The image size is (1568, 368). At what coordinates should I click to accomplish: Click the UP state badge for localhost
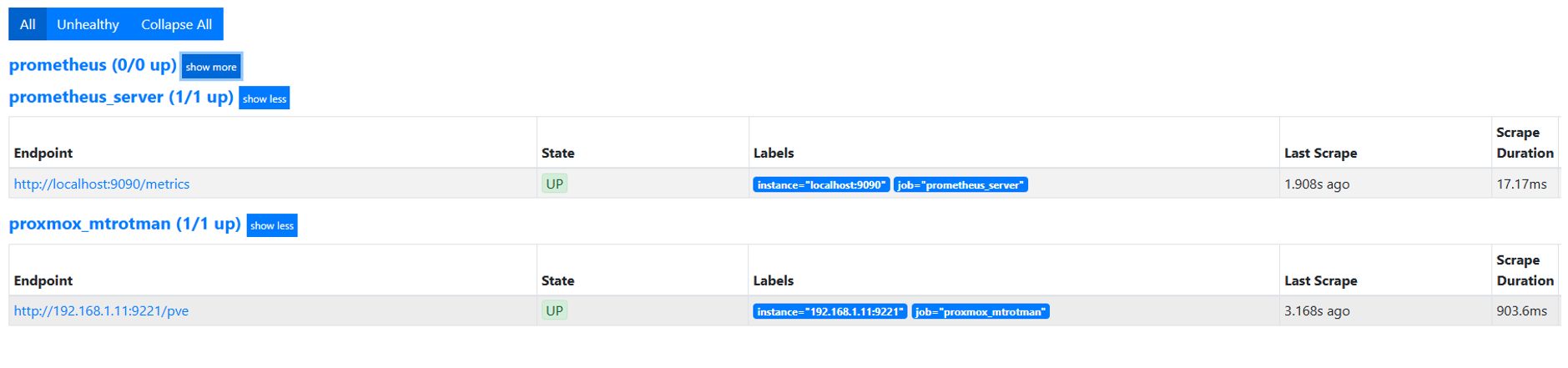point(554,184)
